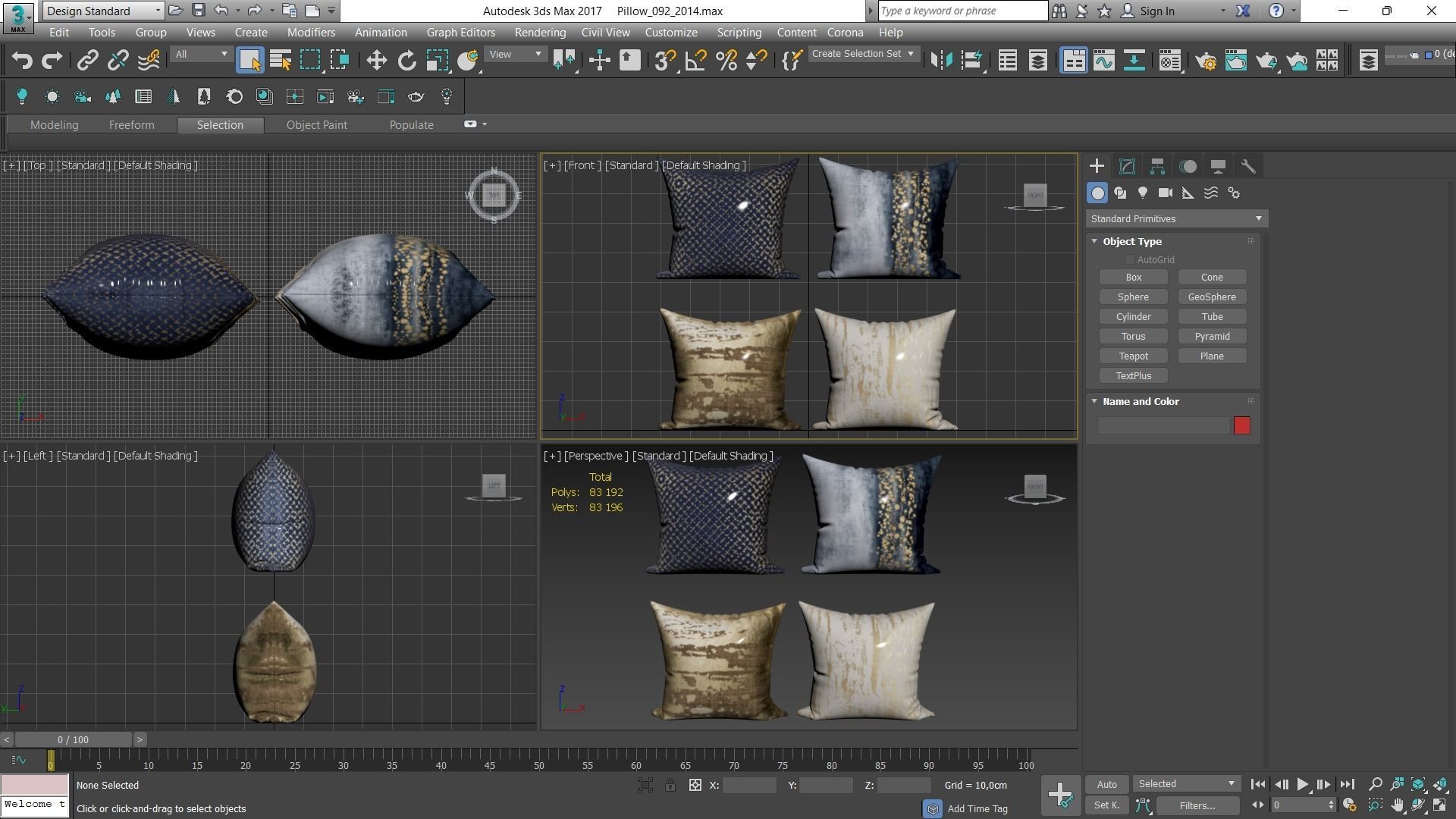Open the Selected key filter dropdown

tap(1186, 784)
